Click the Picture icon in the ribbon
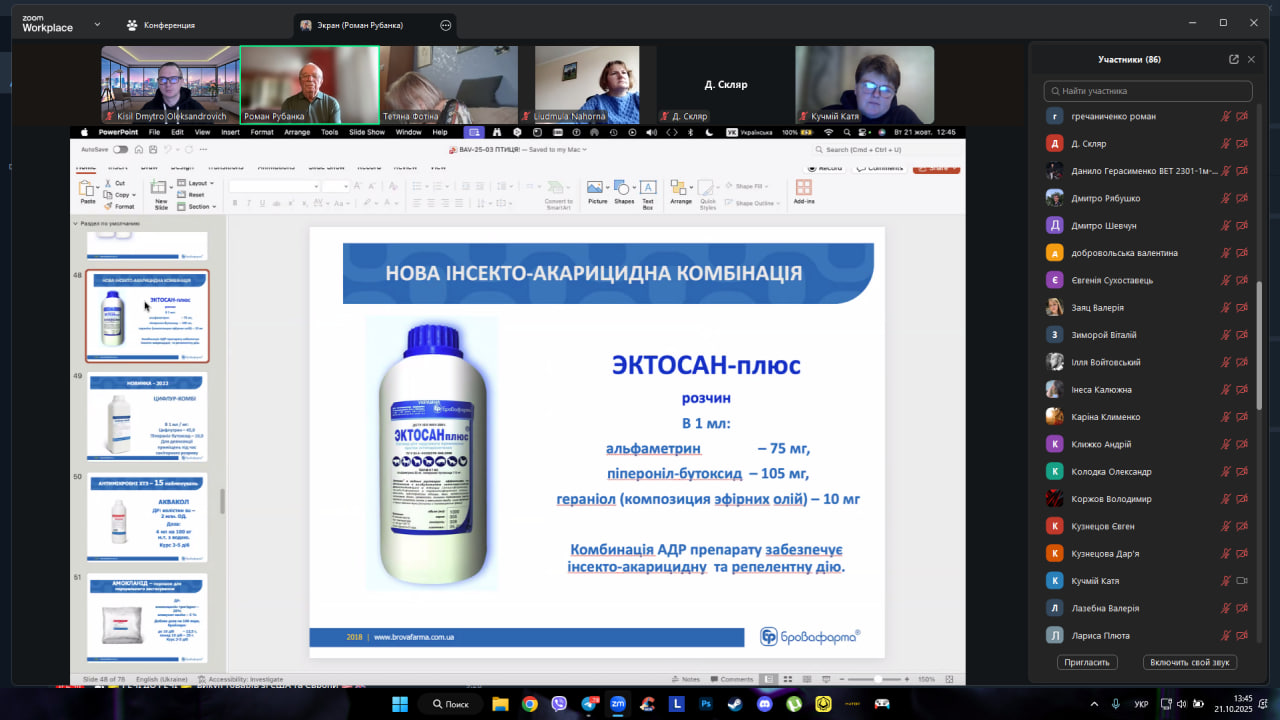Image resolution: width=1280 pixels, height=720 pixels. point(597,191)
